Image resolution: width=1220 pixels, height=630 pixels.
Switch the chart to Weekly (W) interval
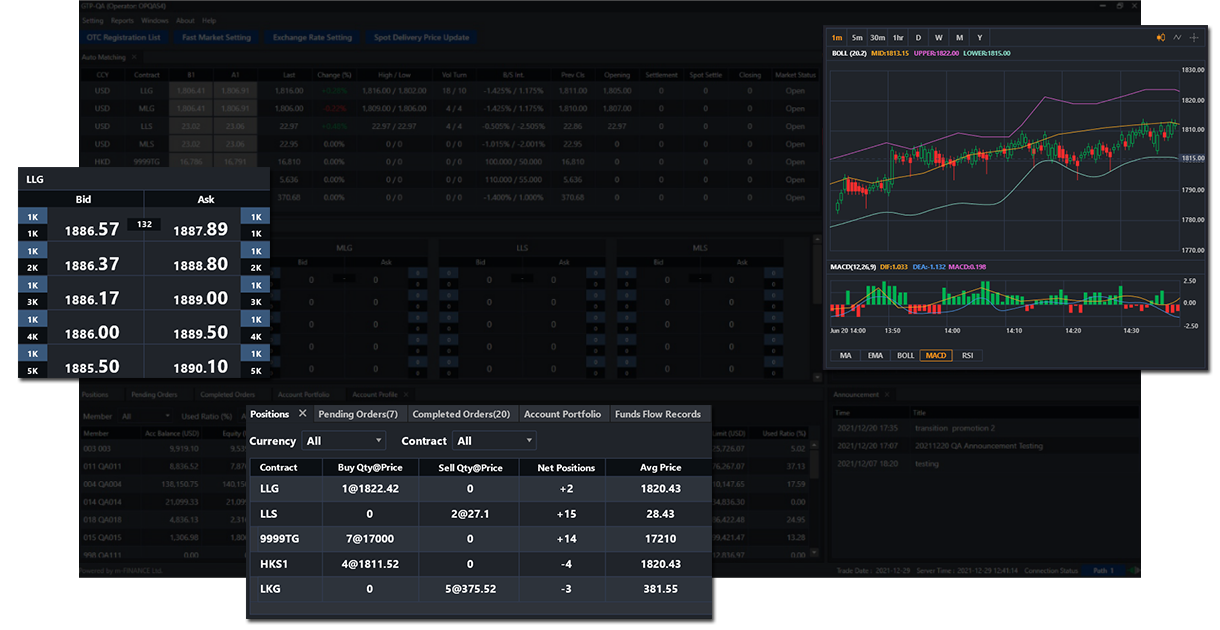[x=939, y=37]
